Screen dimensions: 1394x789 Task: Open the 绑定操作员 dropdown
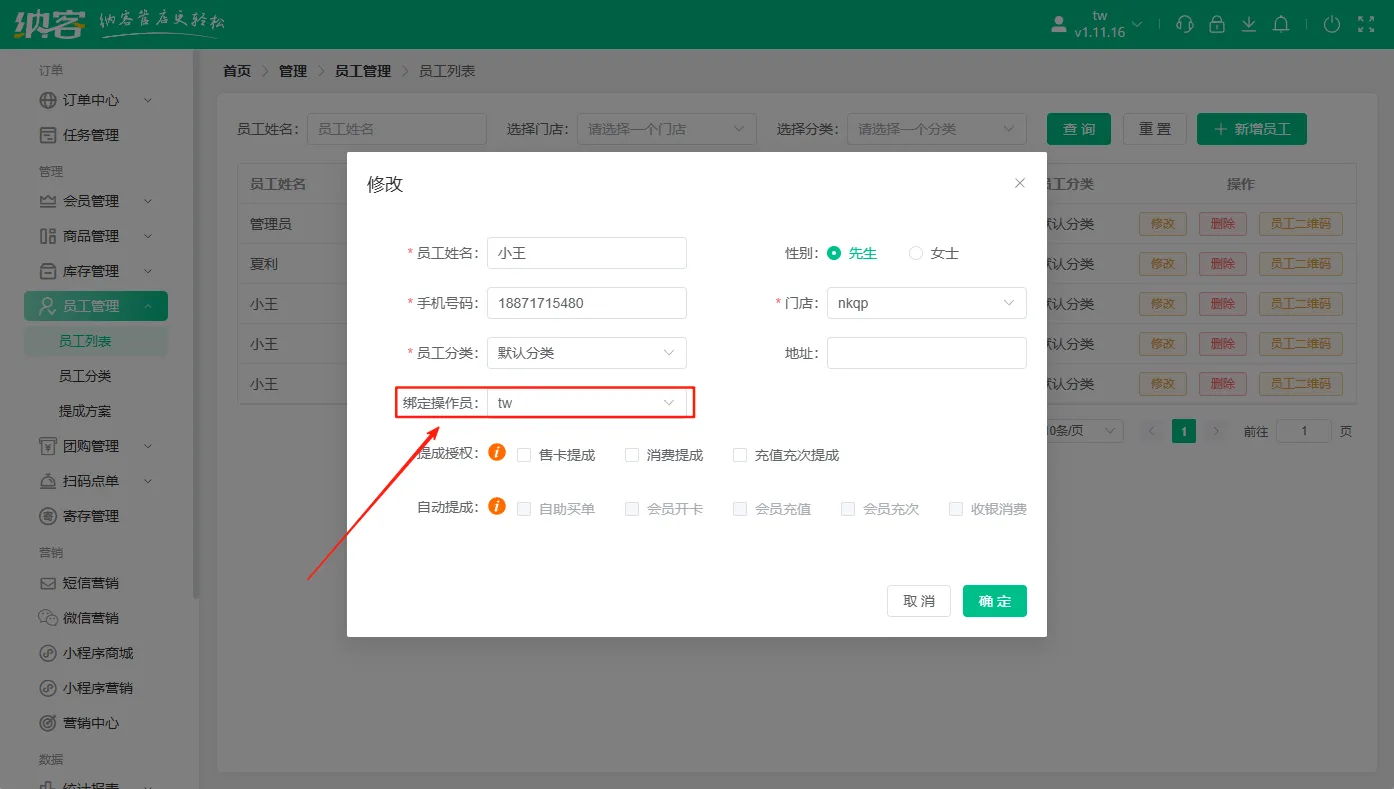586,403
